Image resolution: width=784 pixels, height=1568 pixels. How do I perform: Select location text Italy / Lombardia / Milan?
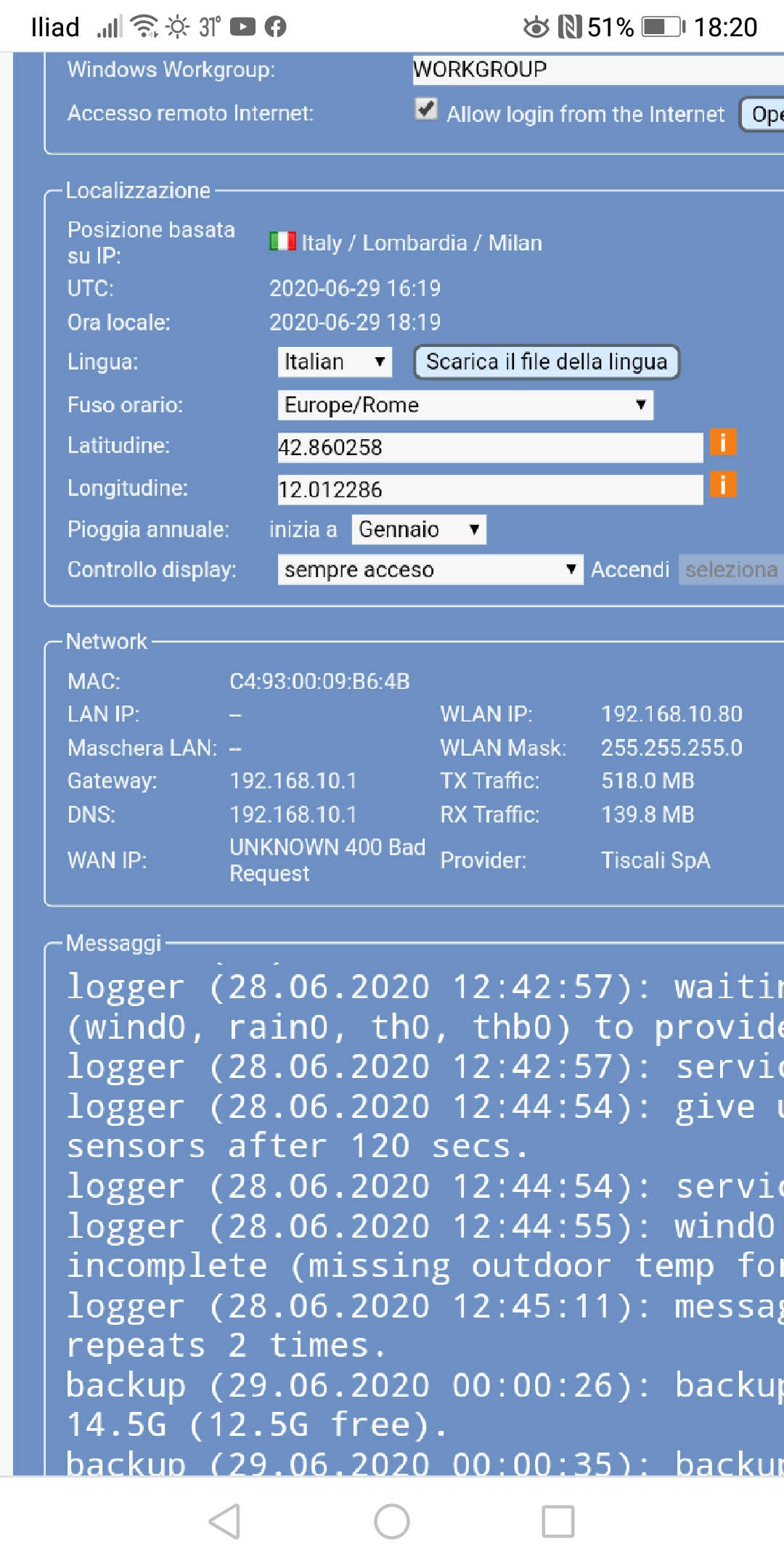pos(422,242)
